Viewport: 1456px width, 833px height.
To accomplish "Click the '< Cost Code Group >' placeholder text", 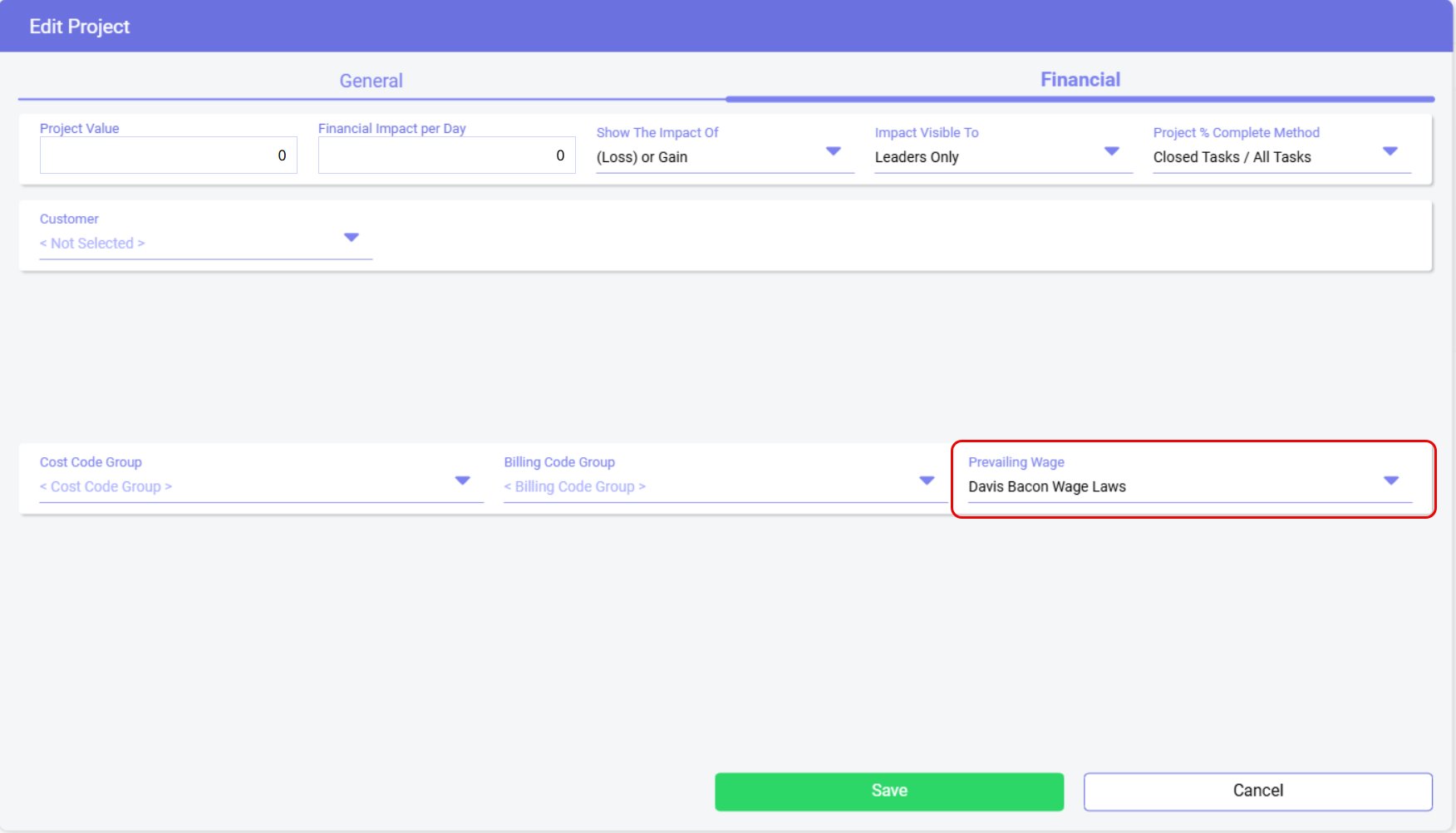I will click(x=106, y=487).
